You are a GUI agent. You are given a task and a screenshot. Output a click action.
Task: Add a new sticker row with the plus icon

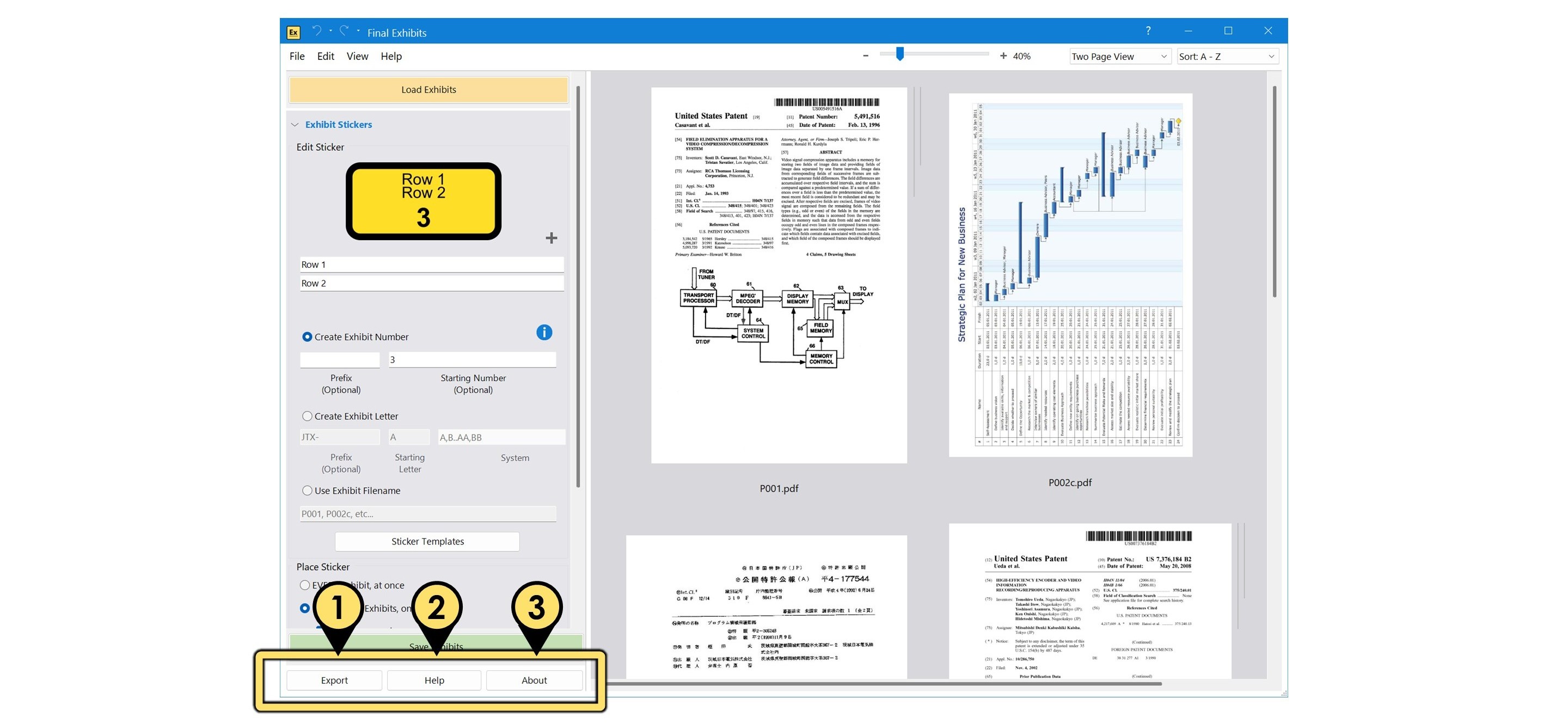[551, 238]
